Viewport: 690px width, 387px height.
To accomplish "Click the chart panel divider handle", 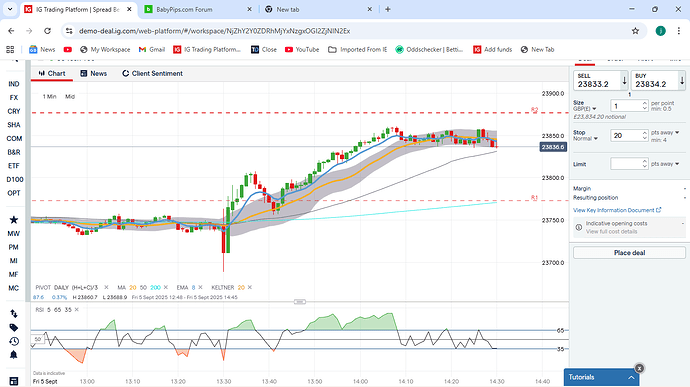I will click(x=300, y=302).
